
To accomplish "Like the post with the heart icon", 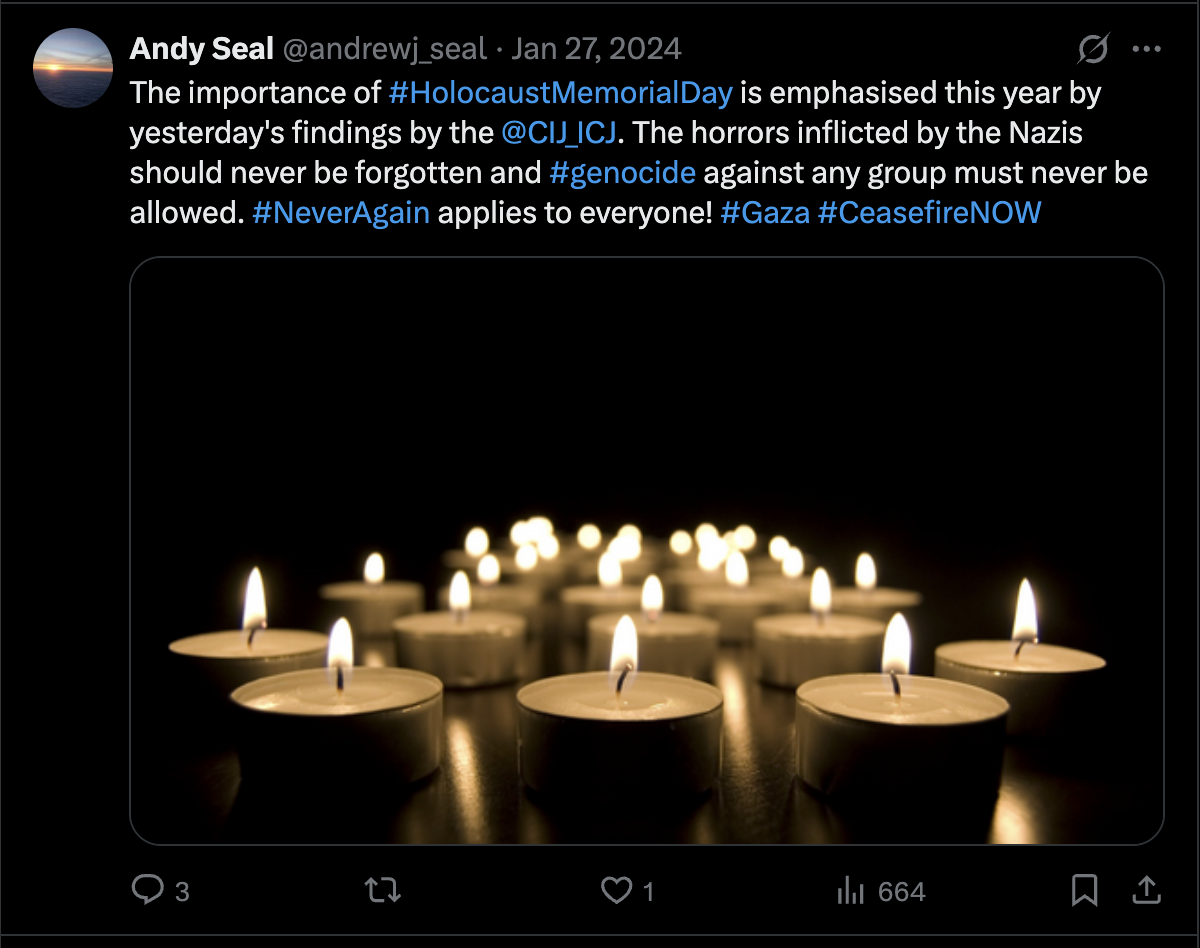I will 616,889.
